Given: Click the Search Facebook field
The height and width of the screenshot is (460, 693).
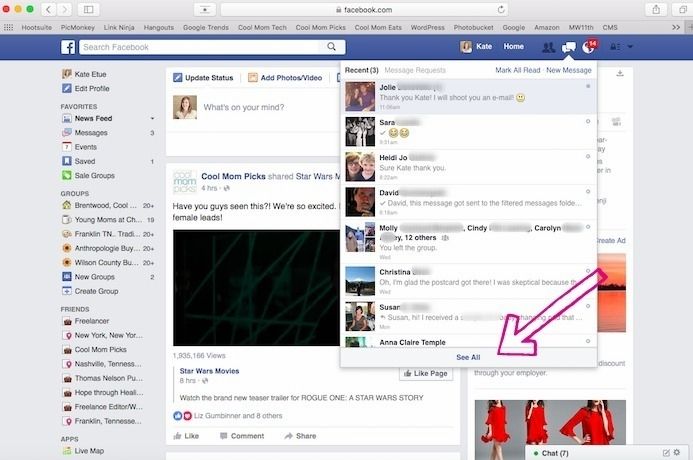Looking at the screenshot, I should tap(201, 47).
